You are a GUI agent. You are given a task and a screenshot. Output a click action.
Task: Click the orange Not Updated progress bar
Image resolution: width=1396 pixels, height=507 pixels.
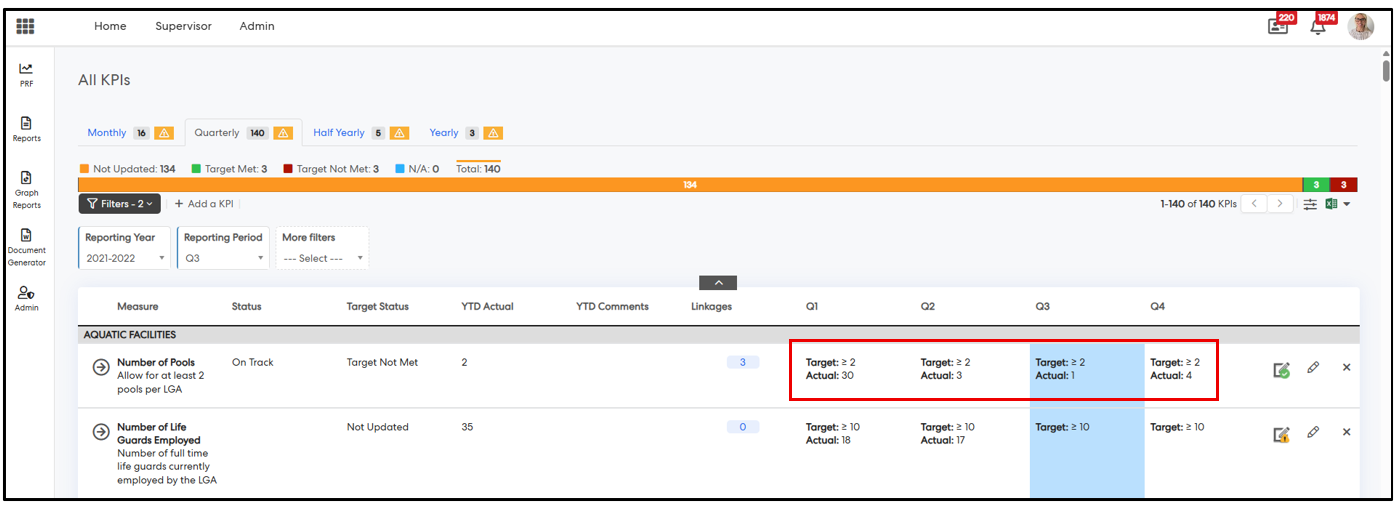[690, 185]
